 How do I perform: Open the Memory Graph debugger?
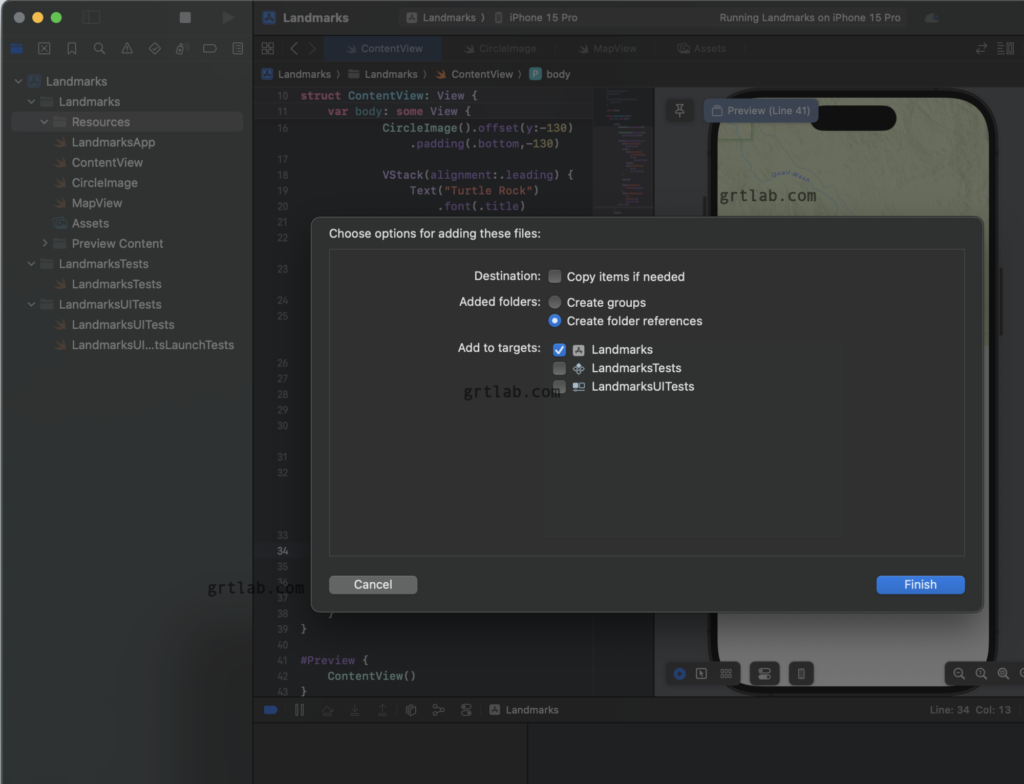pyautogui.click(x=438, y=709)
